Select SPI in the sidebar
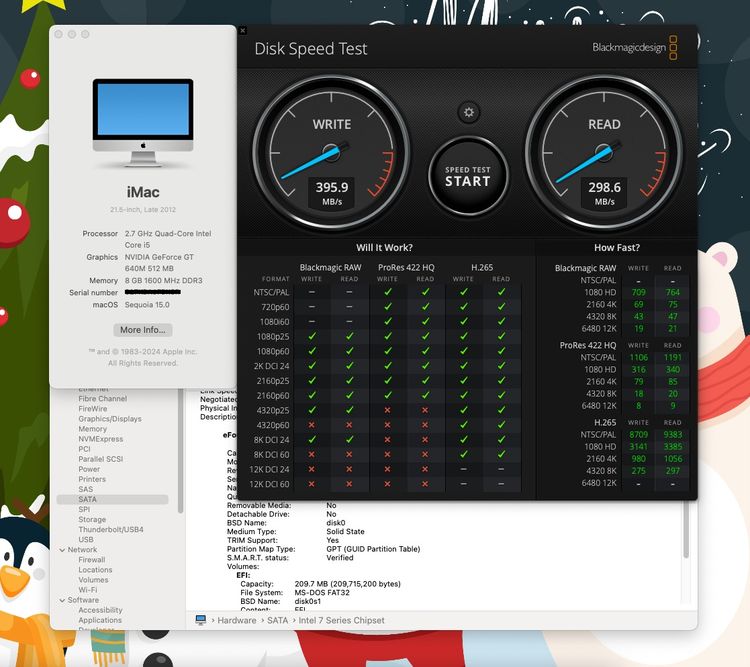The image size is (750, 667). tap(84, 509)
